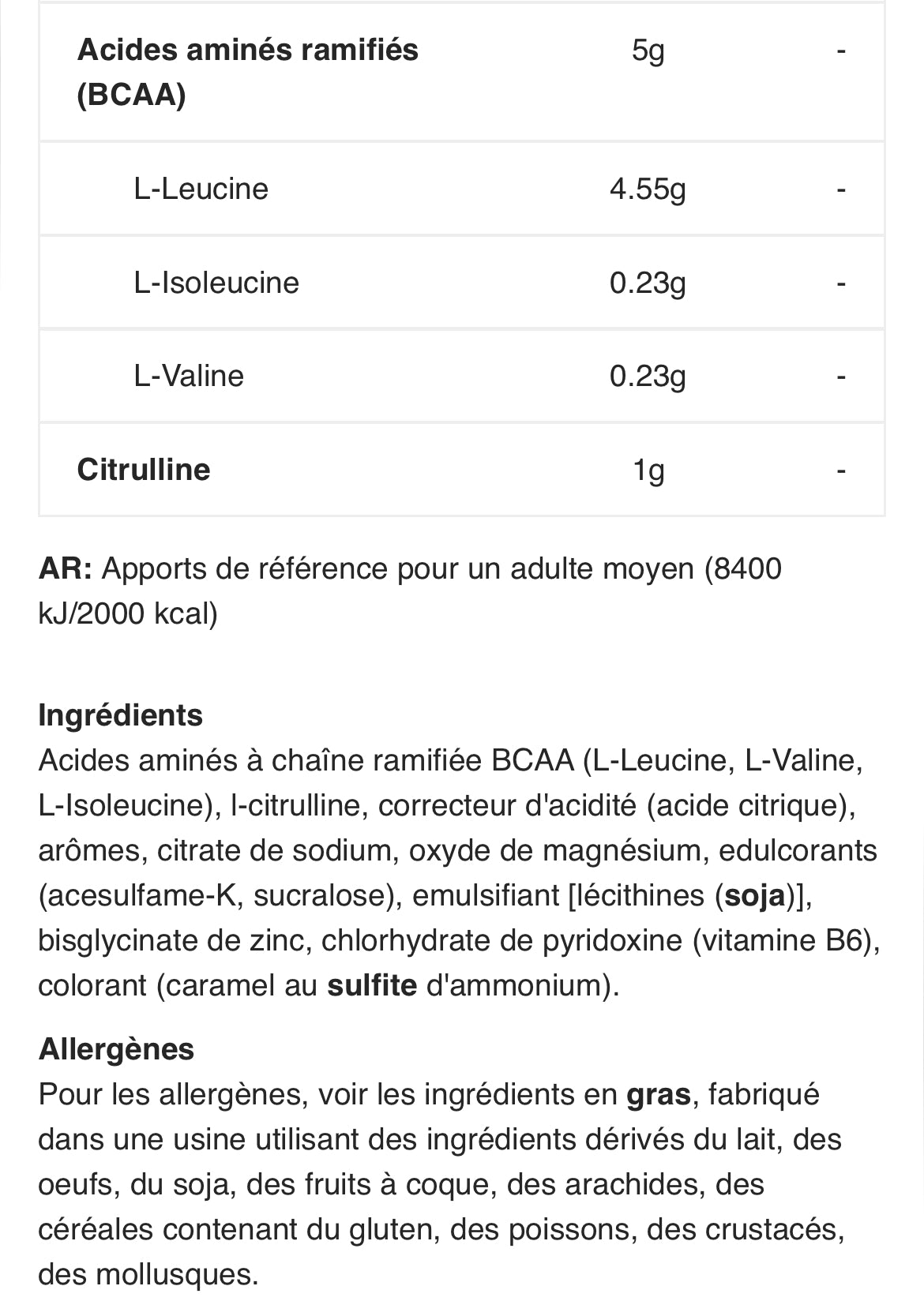This screenshot has width=924, height=1316.
Task: Click the Allergènes heading
Action: (116, 1049)
